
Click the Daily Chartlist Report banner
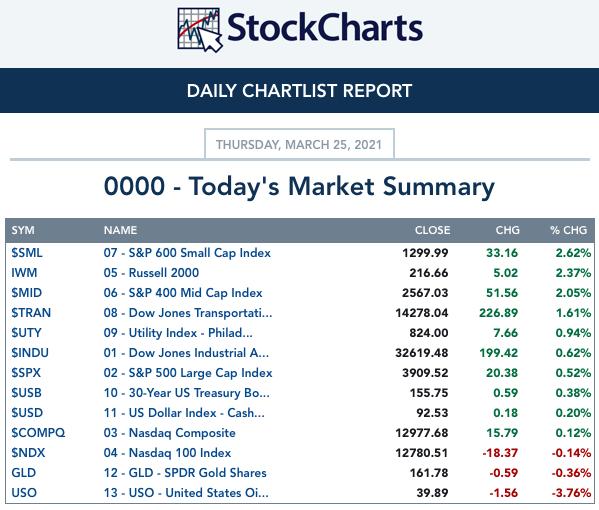click(300, 91)
